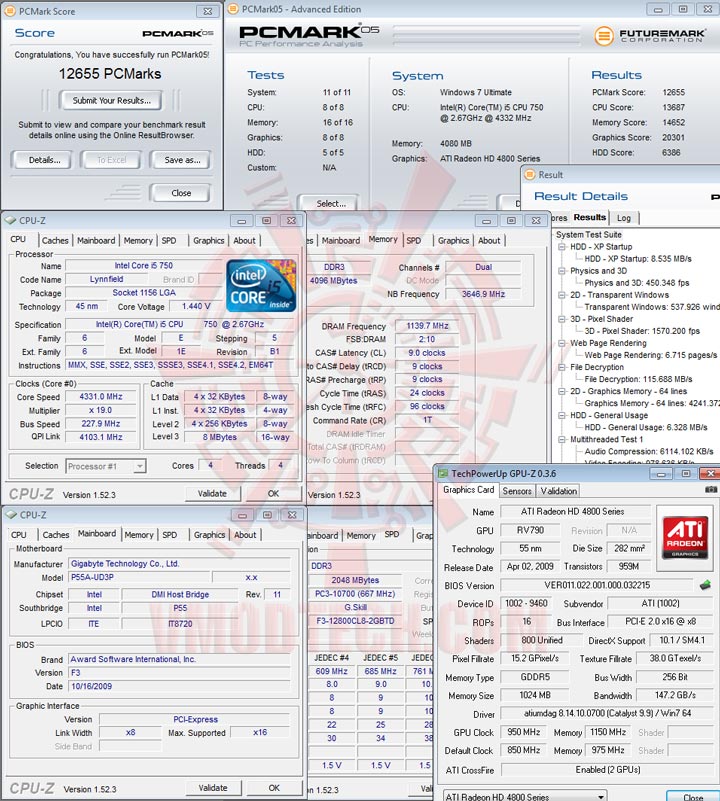
Task: Collapse the Multithreaded Test 1 node
Action: [x=562, y=439]
